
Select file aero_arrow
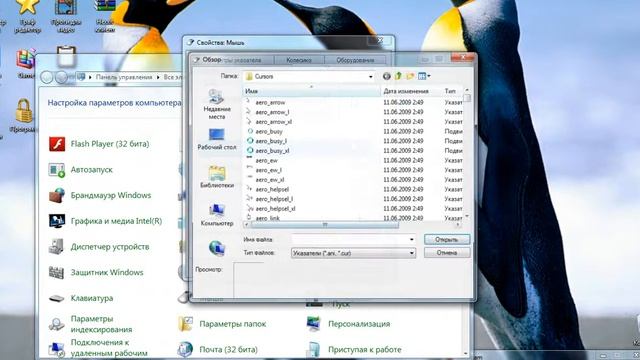point(270,102)
